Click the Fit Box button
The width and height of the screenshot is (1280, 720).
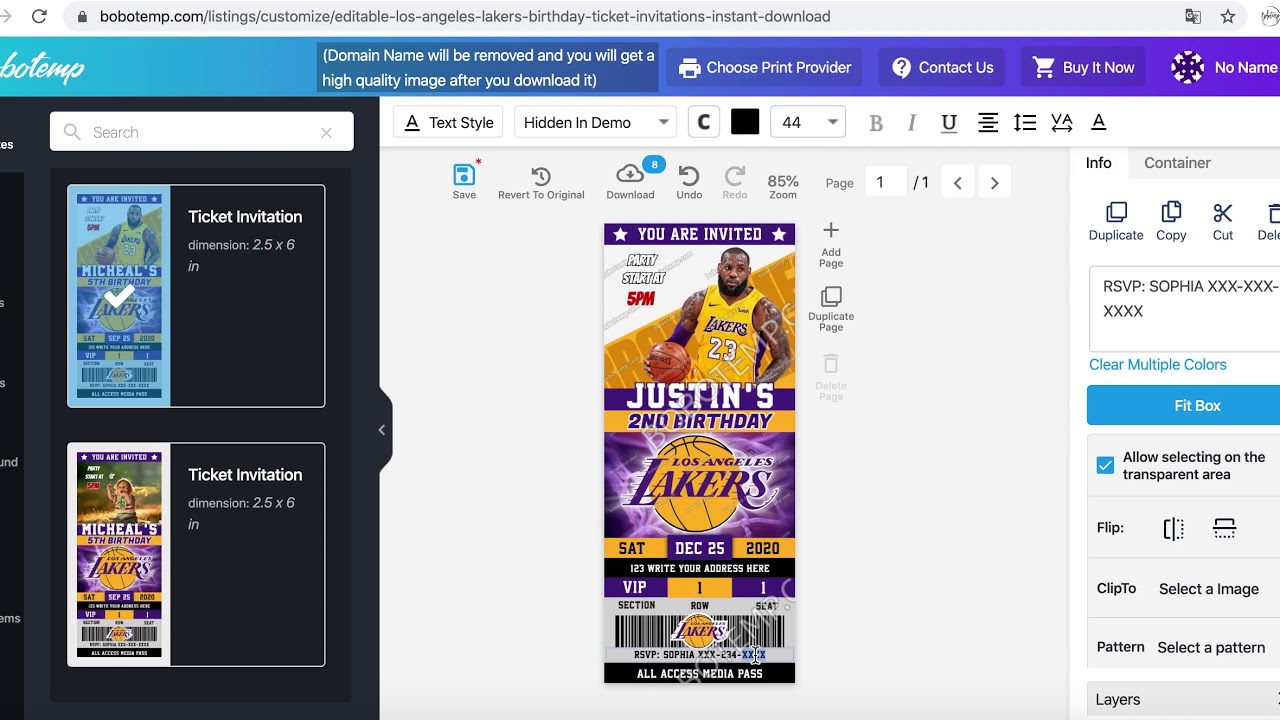pyautogui.click(x=1184, y=406)
